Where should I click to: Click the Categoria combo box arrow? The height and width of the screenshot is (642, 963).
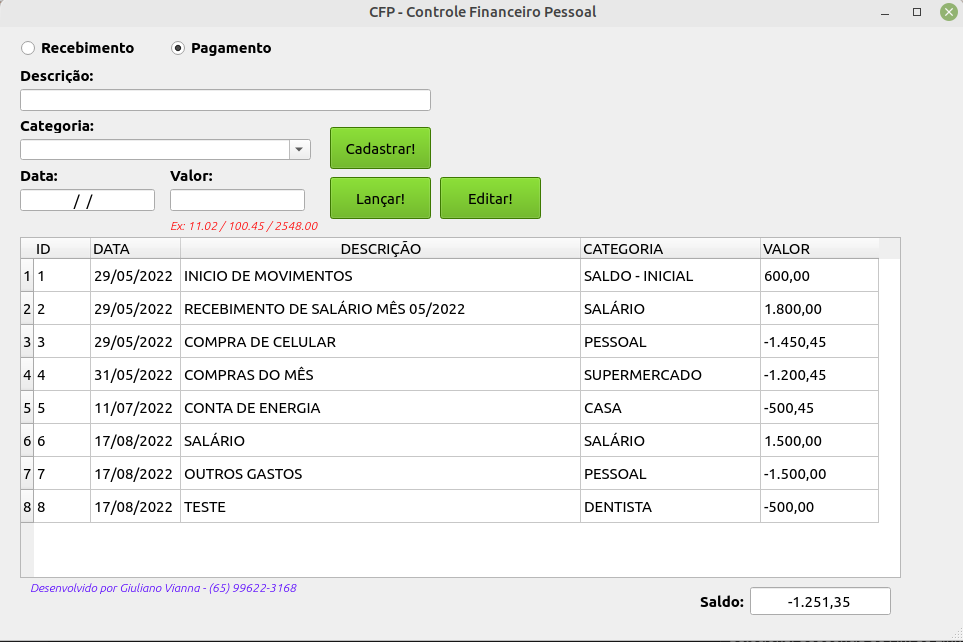click(298, 148)
